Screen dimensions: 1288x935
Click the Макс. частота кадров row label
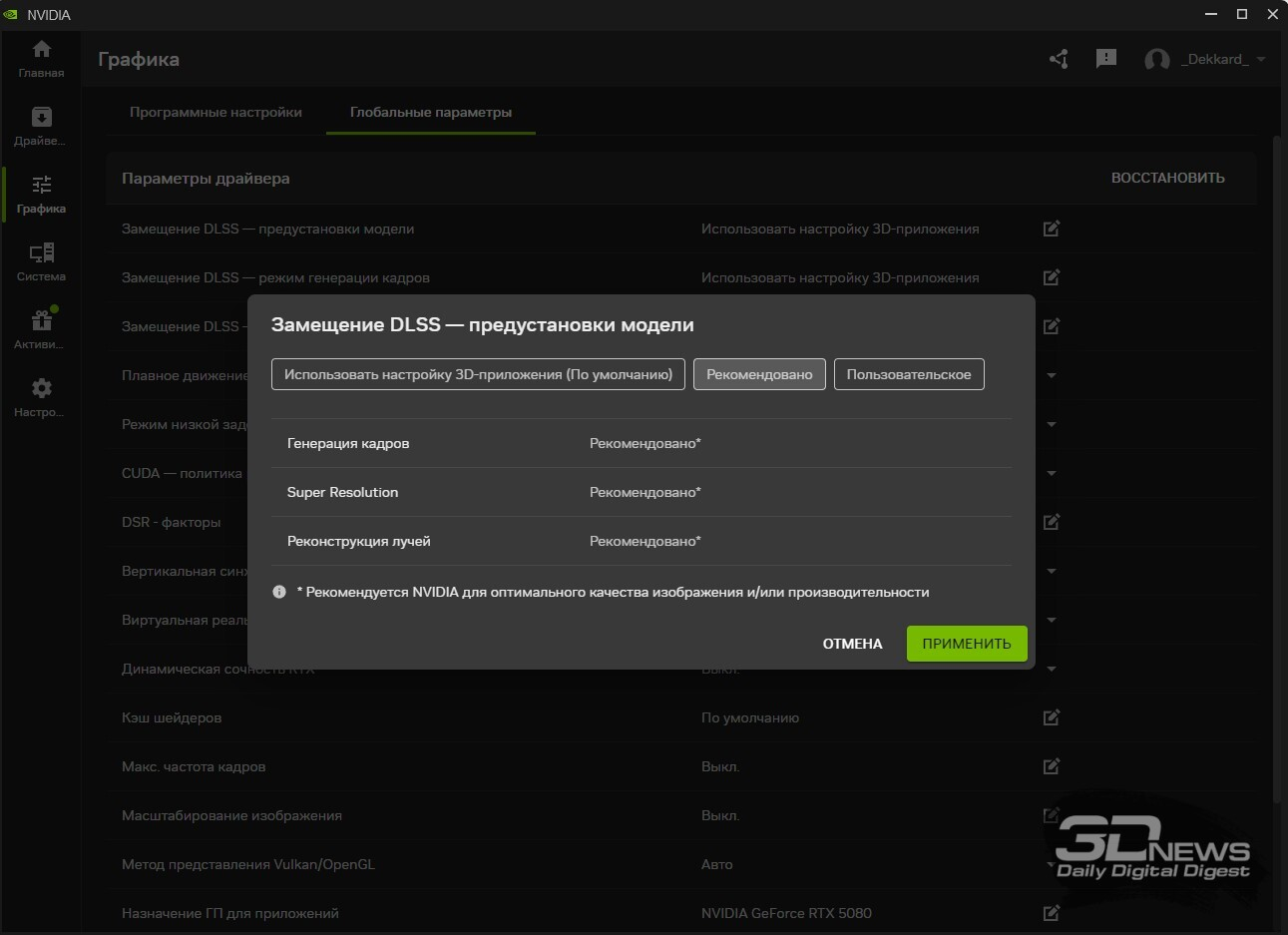[x=194, y=766]
